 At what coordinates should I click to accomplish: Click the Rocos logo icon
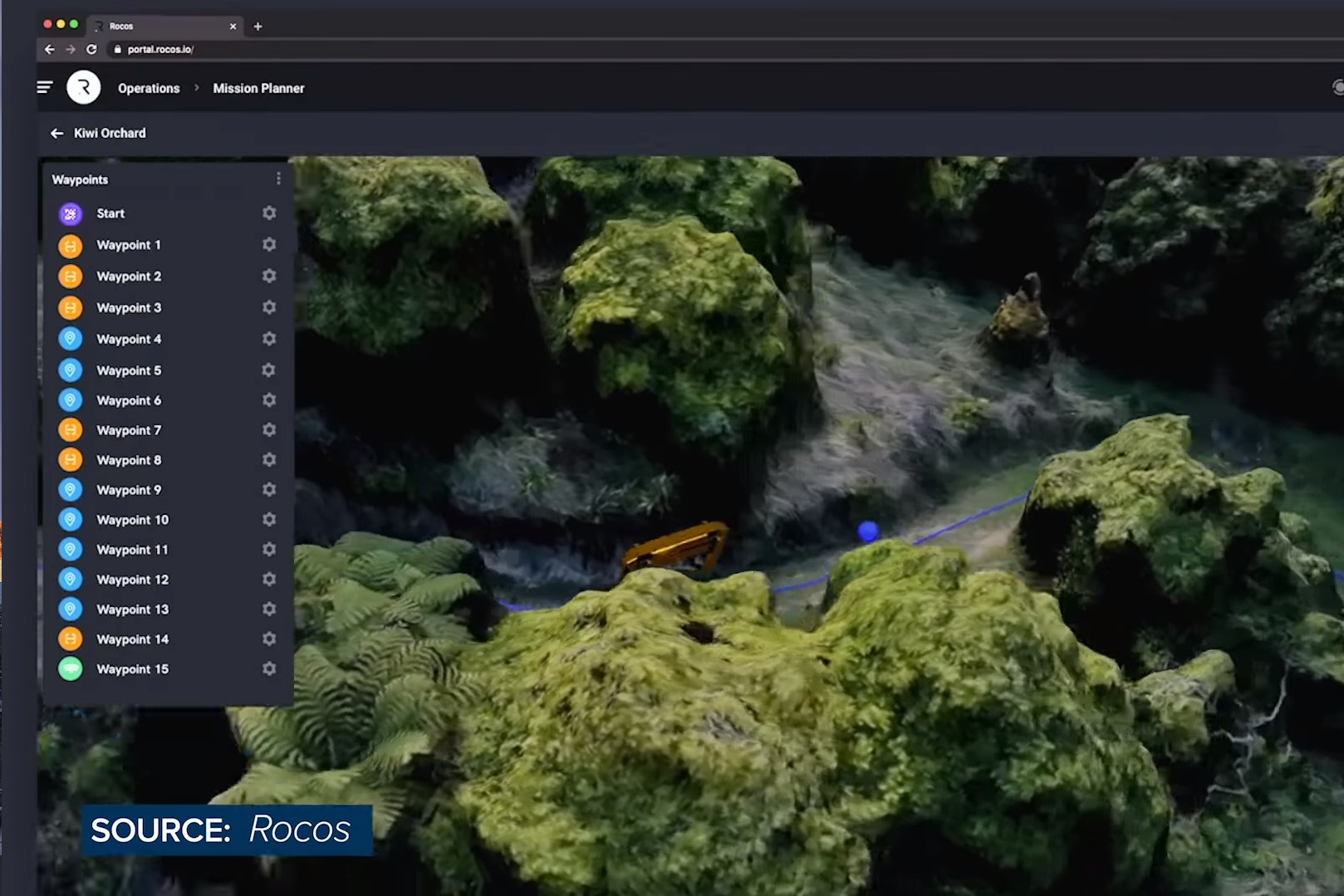(x=83, y=87)
